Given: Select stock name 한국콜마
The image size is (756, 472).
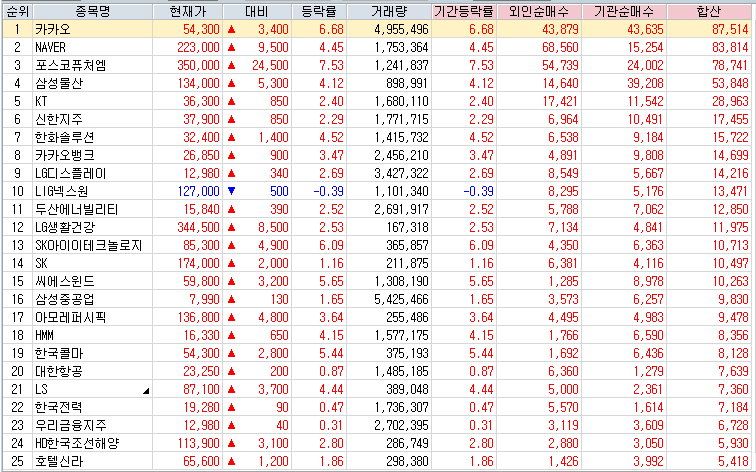Looking at the screenshot, I should pyautogui.click(x=59, y=353).
